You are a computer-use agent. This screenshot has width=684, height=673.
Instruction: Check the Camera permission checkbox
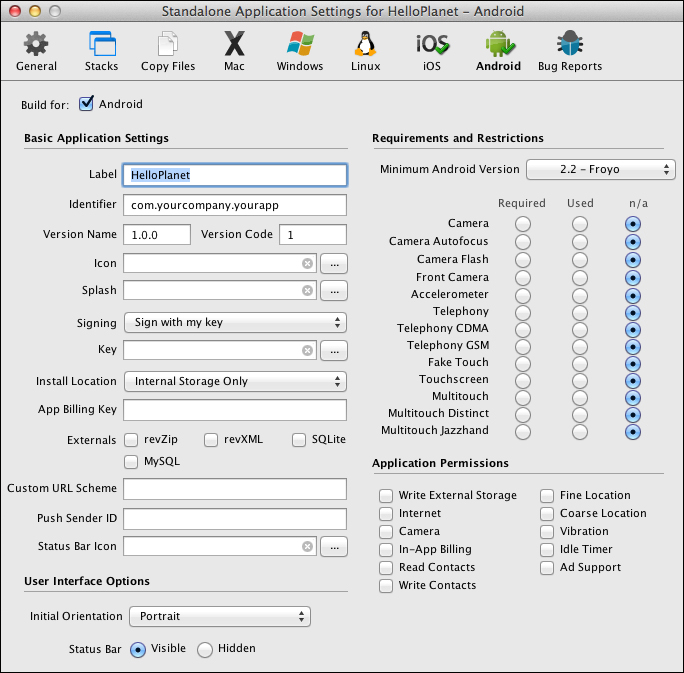[x=386, y=532]
